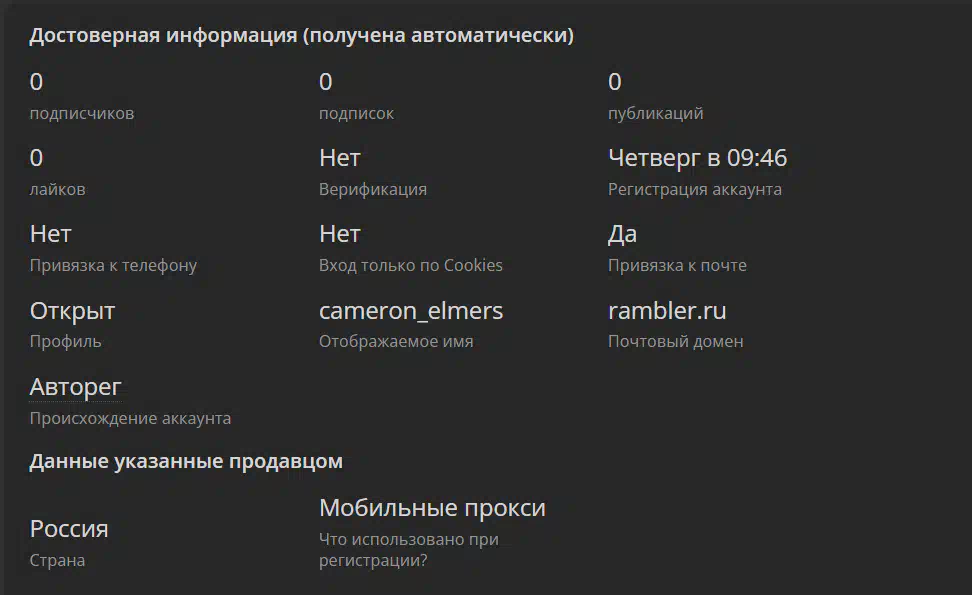Click the подписчиков count label

[x=82, y=113]
